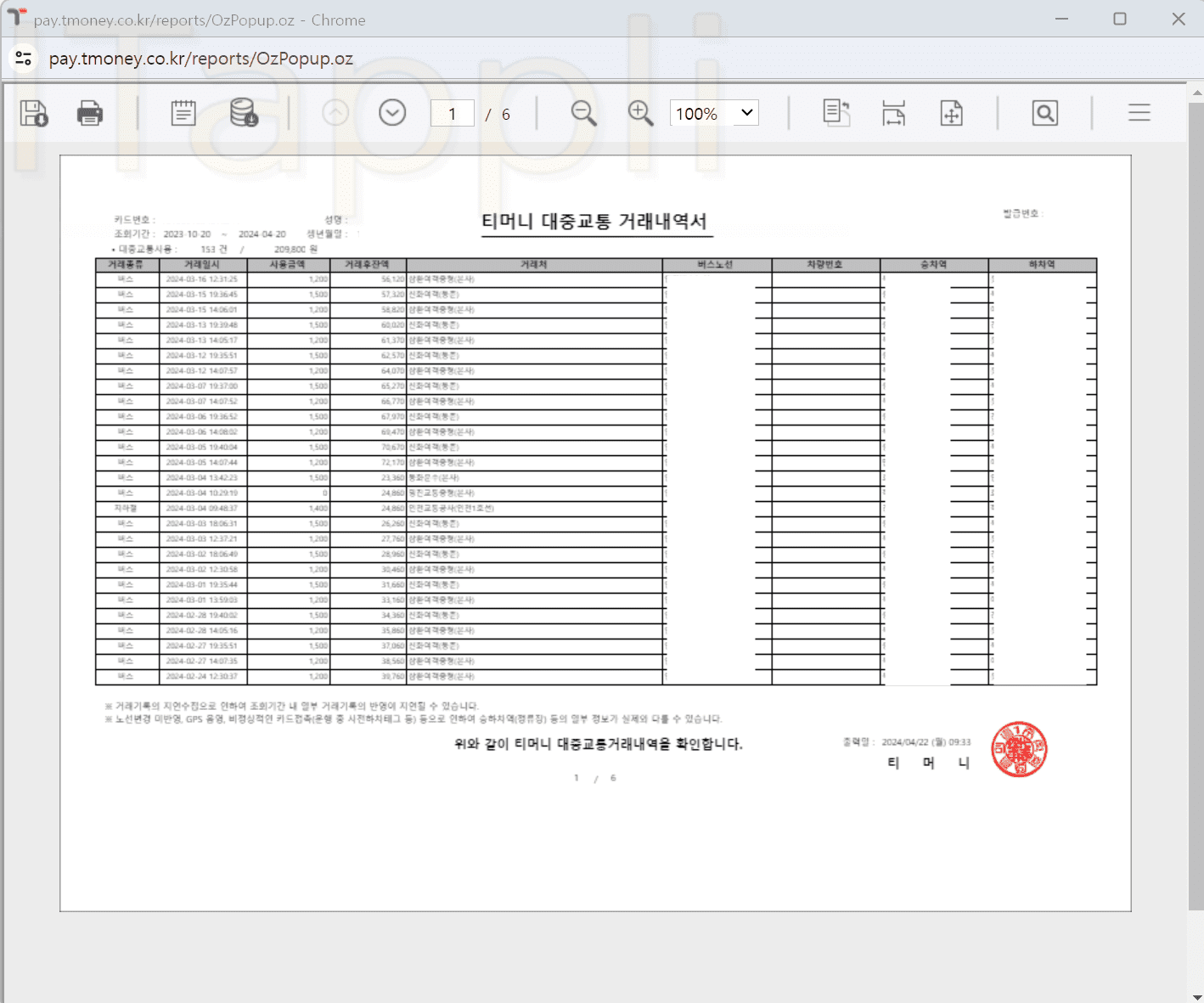Open the memo notepad toolbar icon

tap(183, 113)
